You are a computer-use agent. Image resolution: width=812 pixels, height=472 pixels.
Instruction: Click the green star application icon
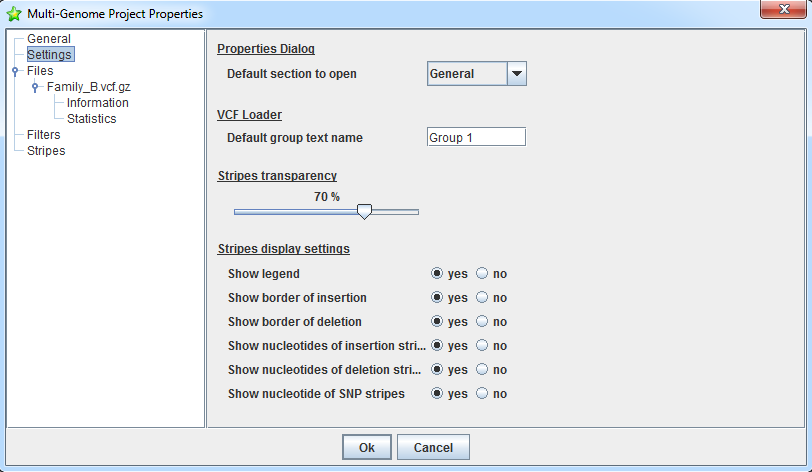pyautogui.click(x=14, y=14)
